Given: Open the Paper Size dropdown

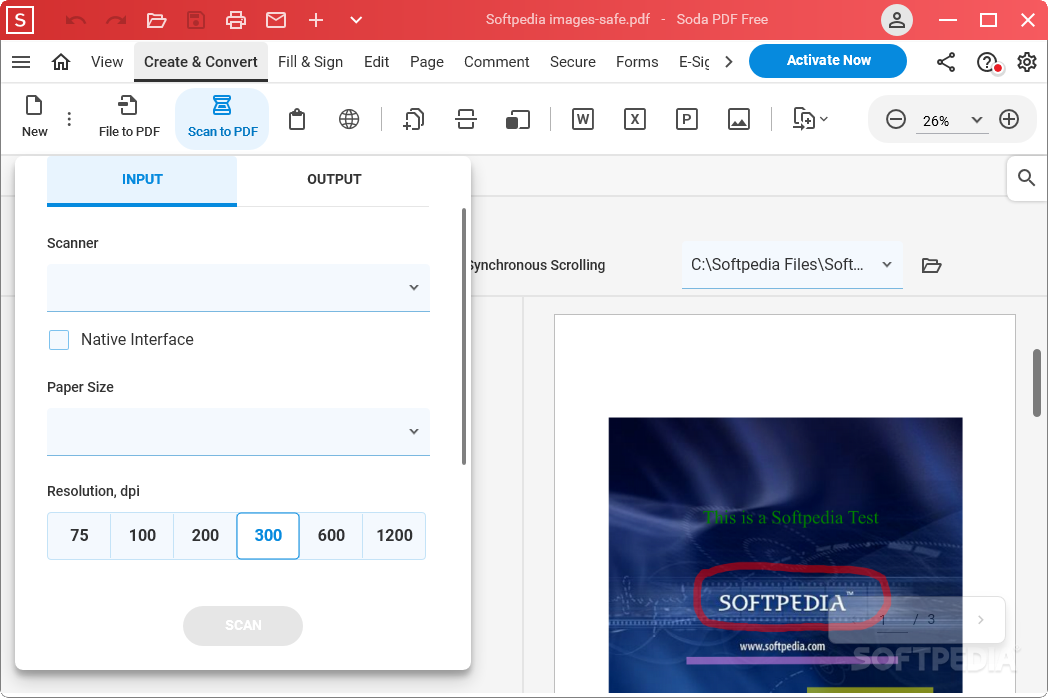Looking at the screenshot, I should (239, 432).
